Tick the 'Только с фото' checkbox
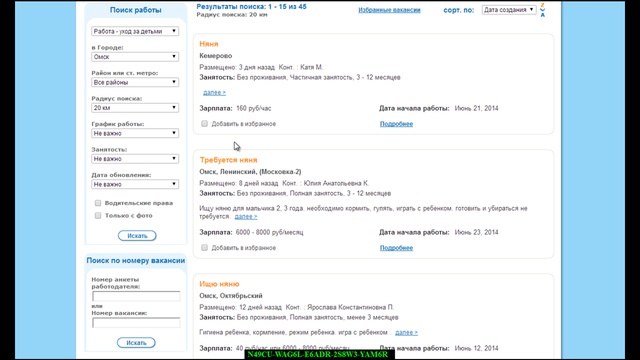Screen dimensions: 640x360 98,215
